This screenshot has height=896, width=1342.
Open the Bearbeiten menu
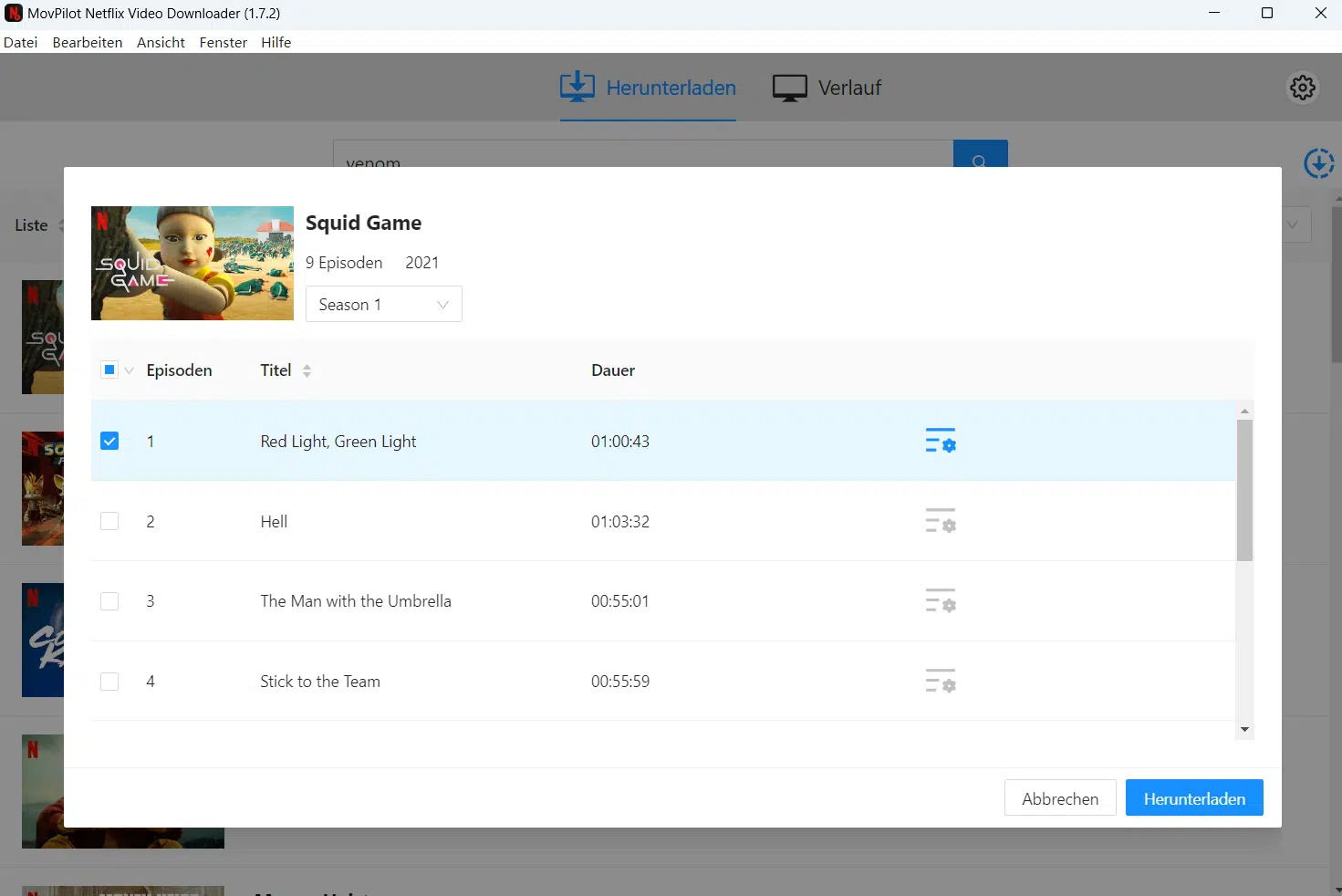click(88, 42)
